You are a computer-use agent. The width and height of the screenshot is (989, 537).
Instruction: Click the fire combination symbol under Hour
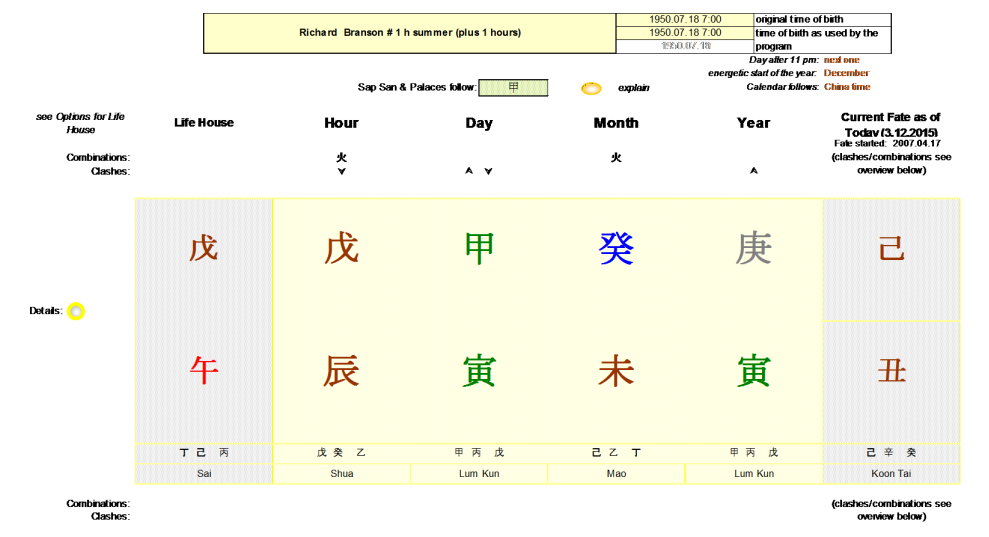click(x=341, y=157)
